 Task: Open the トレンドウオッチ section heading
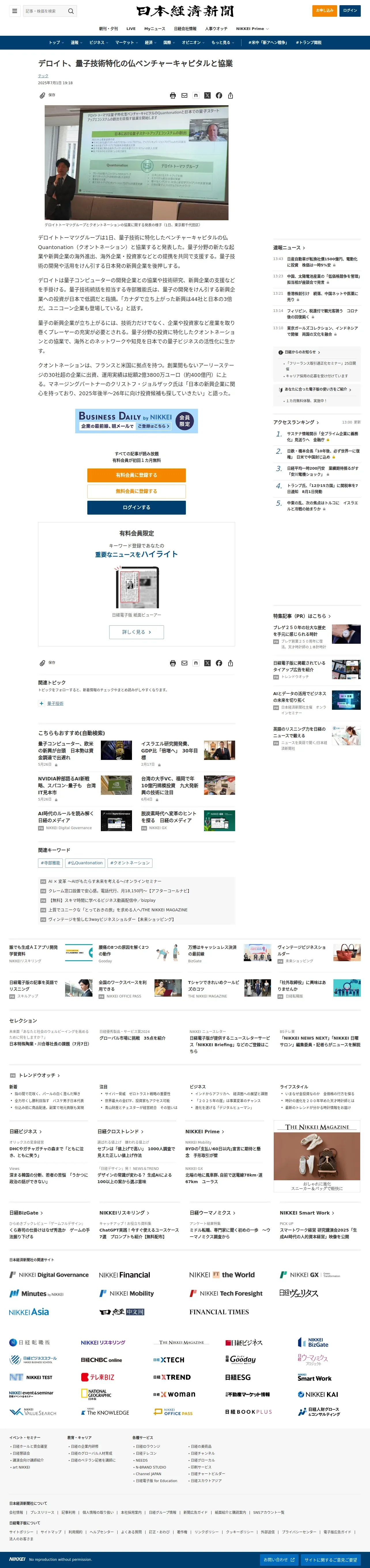coord(39,1076)
